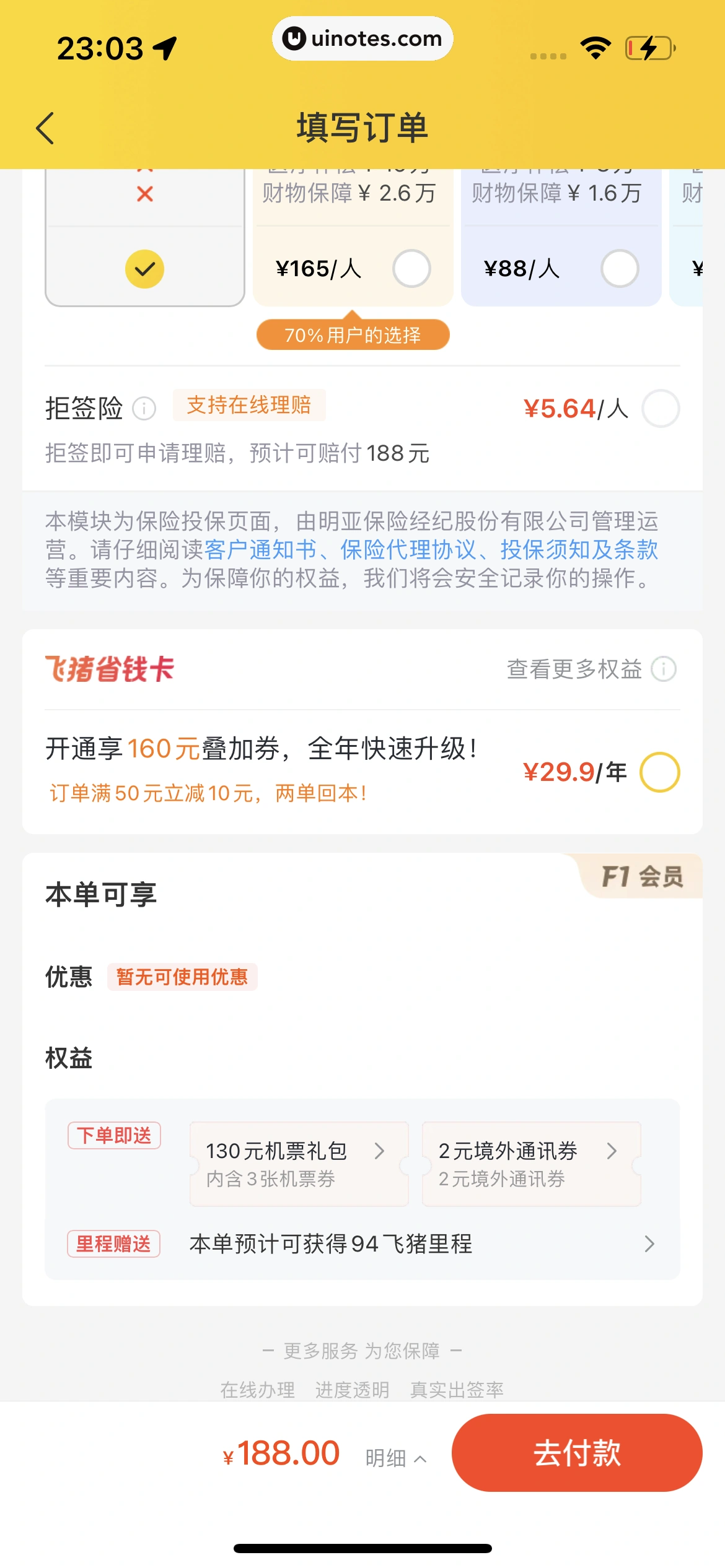Select the ¥165/人 insurance plan
Screen dimensions: 725x1568
[x=412, y=269]
